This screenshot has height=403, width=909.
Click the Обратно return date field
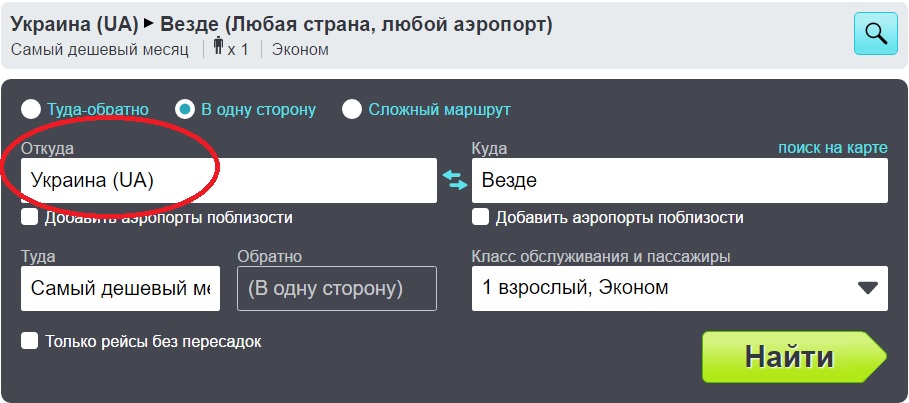coord(337,288)
